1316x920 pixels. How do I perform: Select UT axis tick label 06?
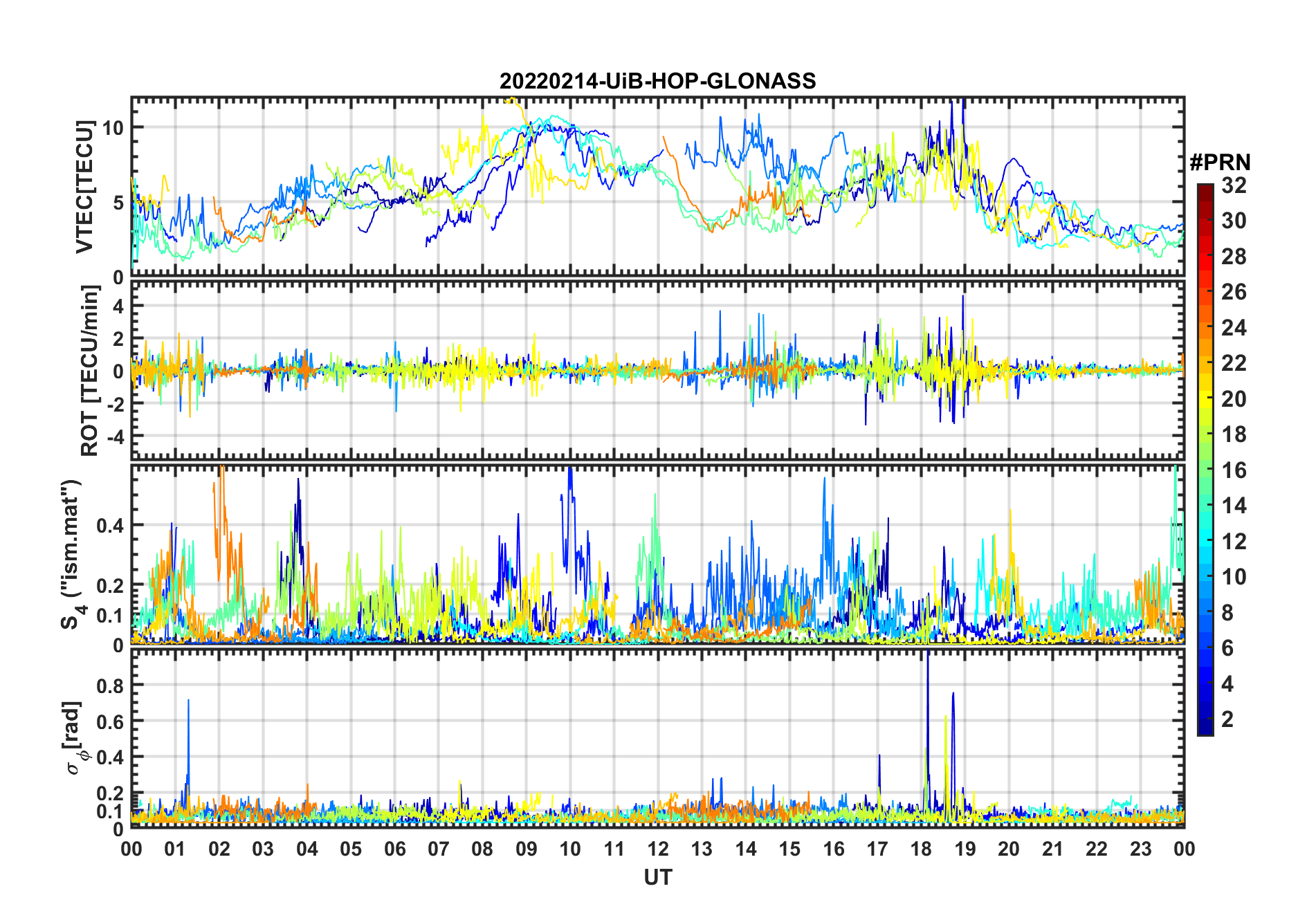click(x=394, y=849)
